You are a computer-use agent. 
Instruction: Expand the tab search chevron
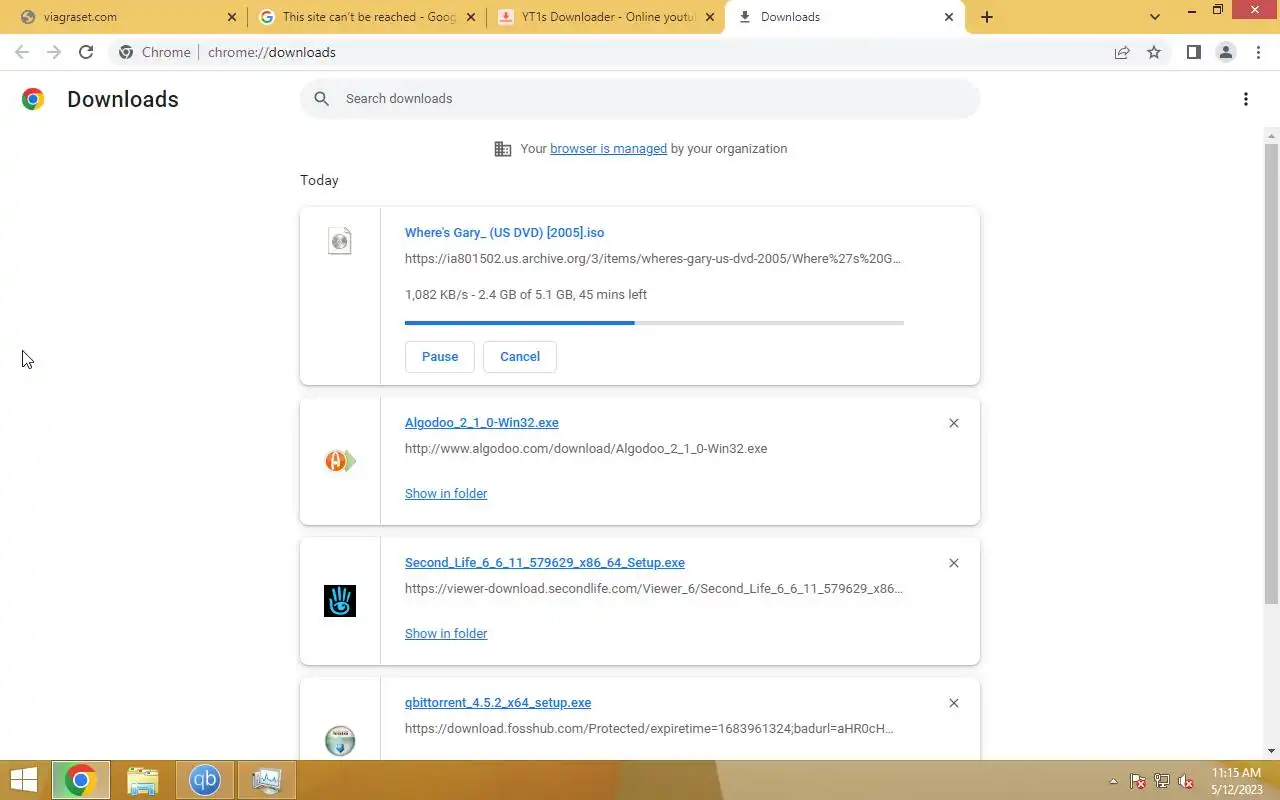click(1155, 17)
